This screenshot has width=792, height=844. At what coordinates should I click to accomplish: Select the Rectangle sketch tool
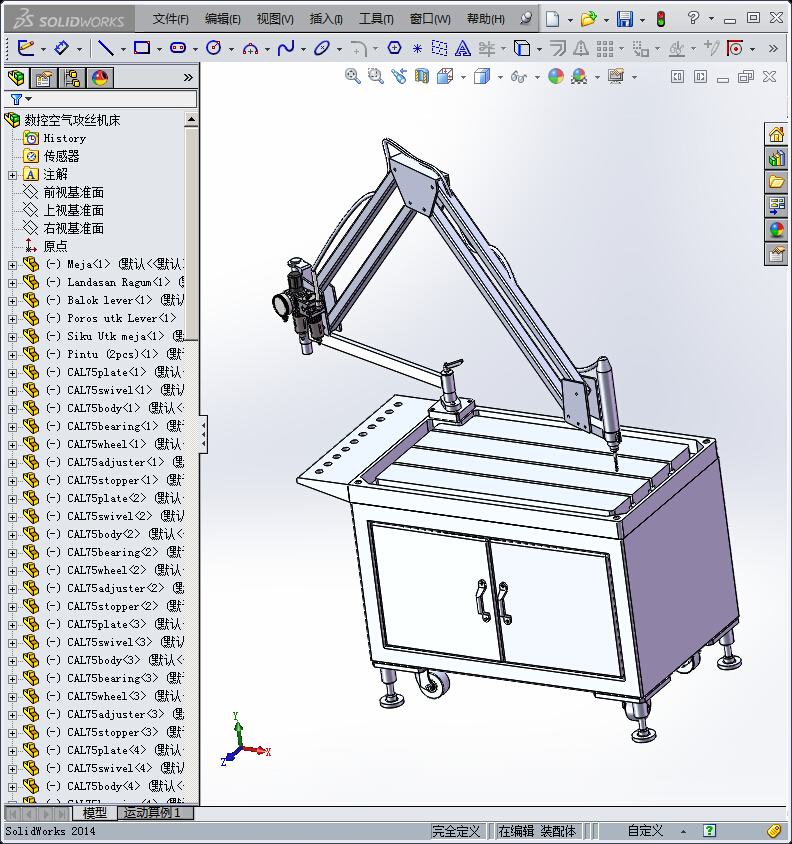click(142, 48)
